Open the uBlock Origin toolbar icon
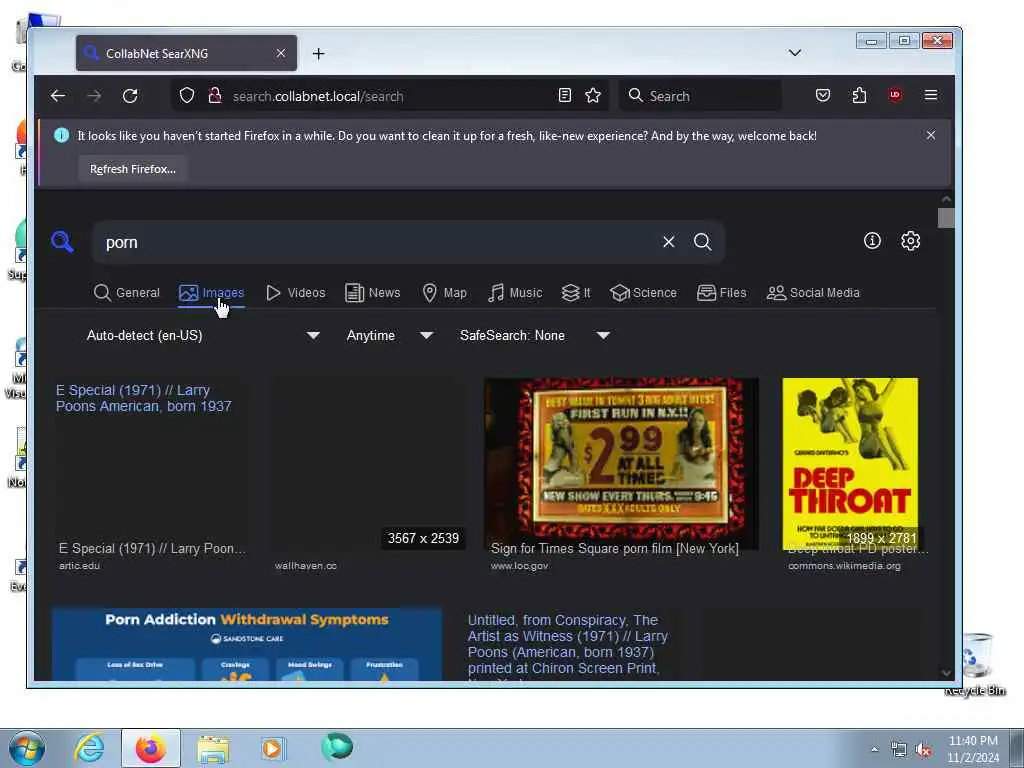 (895, 95)
